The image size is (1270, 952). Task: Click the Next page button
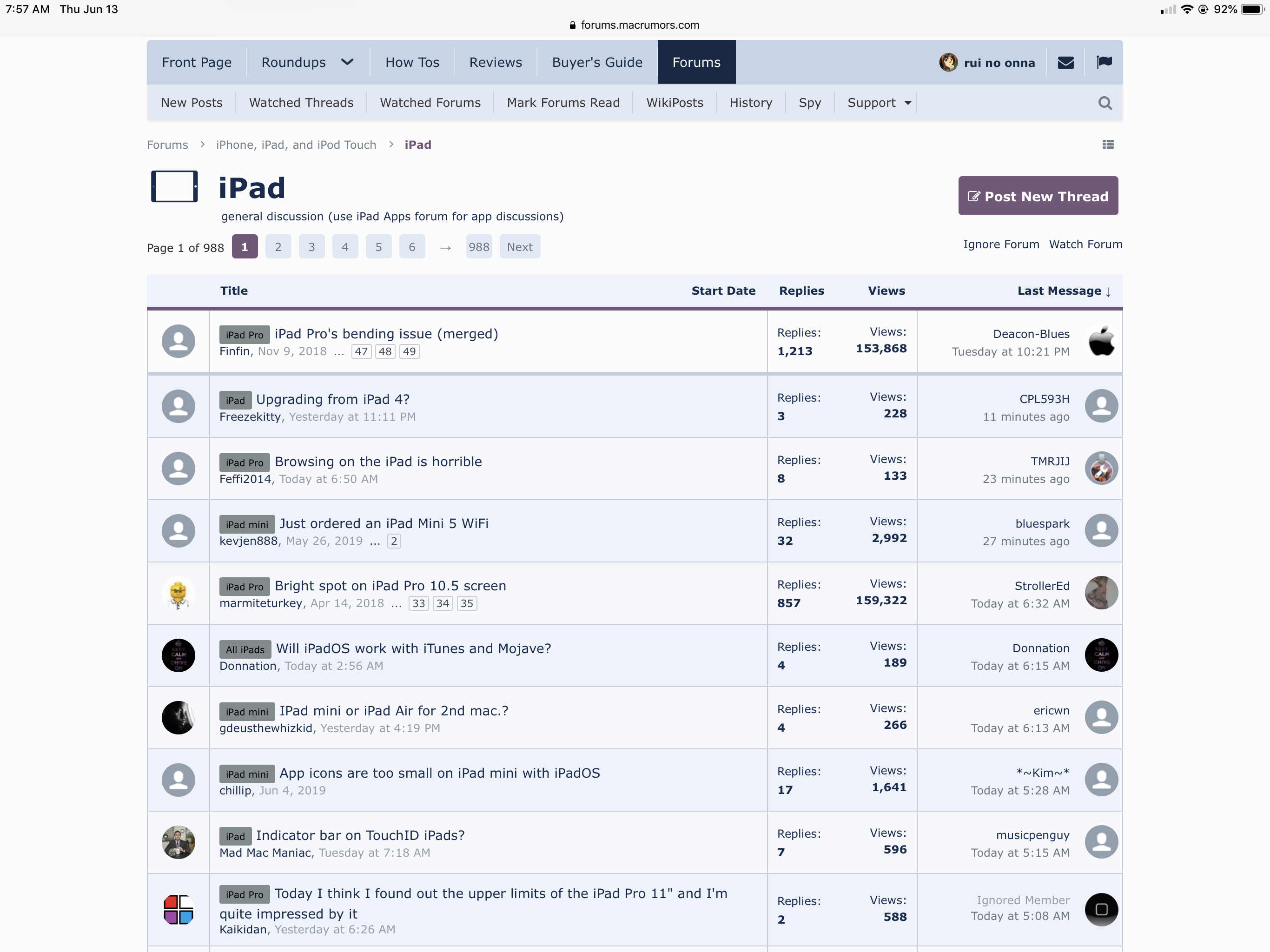click(x=520, y=247)
